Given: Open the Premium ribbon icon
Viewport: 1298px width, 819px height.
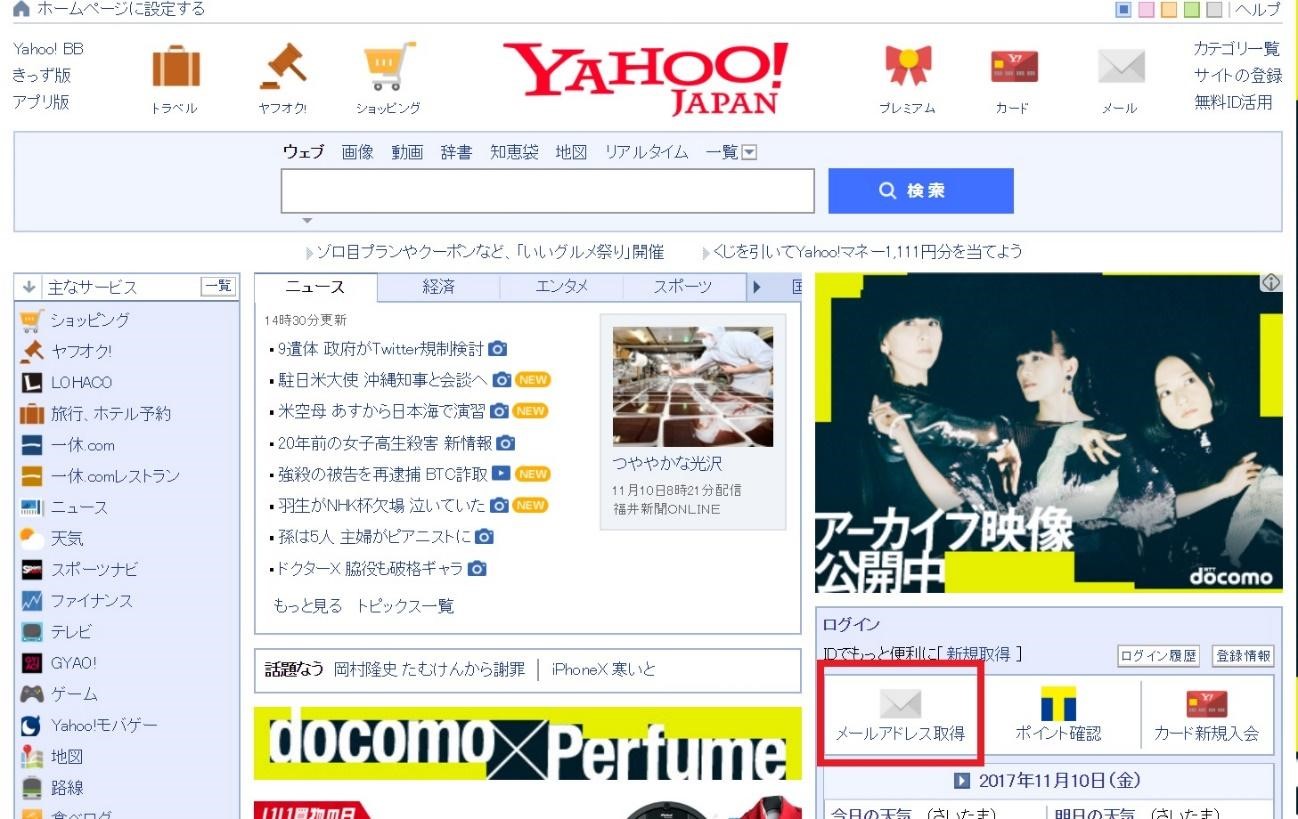Looking at the screenshot, I should click(907, 66).
